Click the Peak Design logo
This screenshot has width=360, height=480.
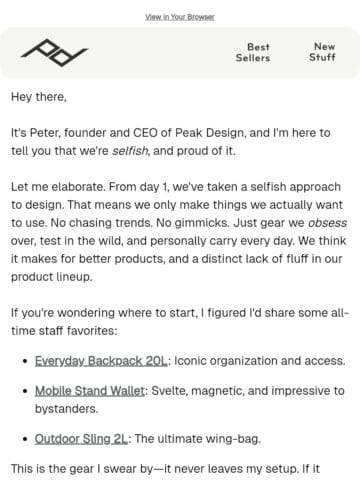pos(54,53)
